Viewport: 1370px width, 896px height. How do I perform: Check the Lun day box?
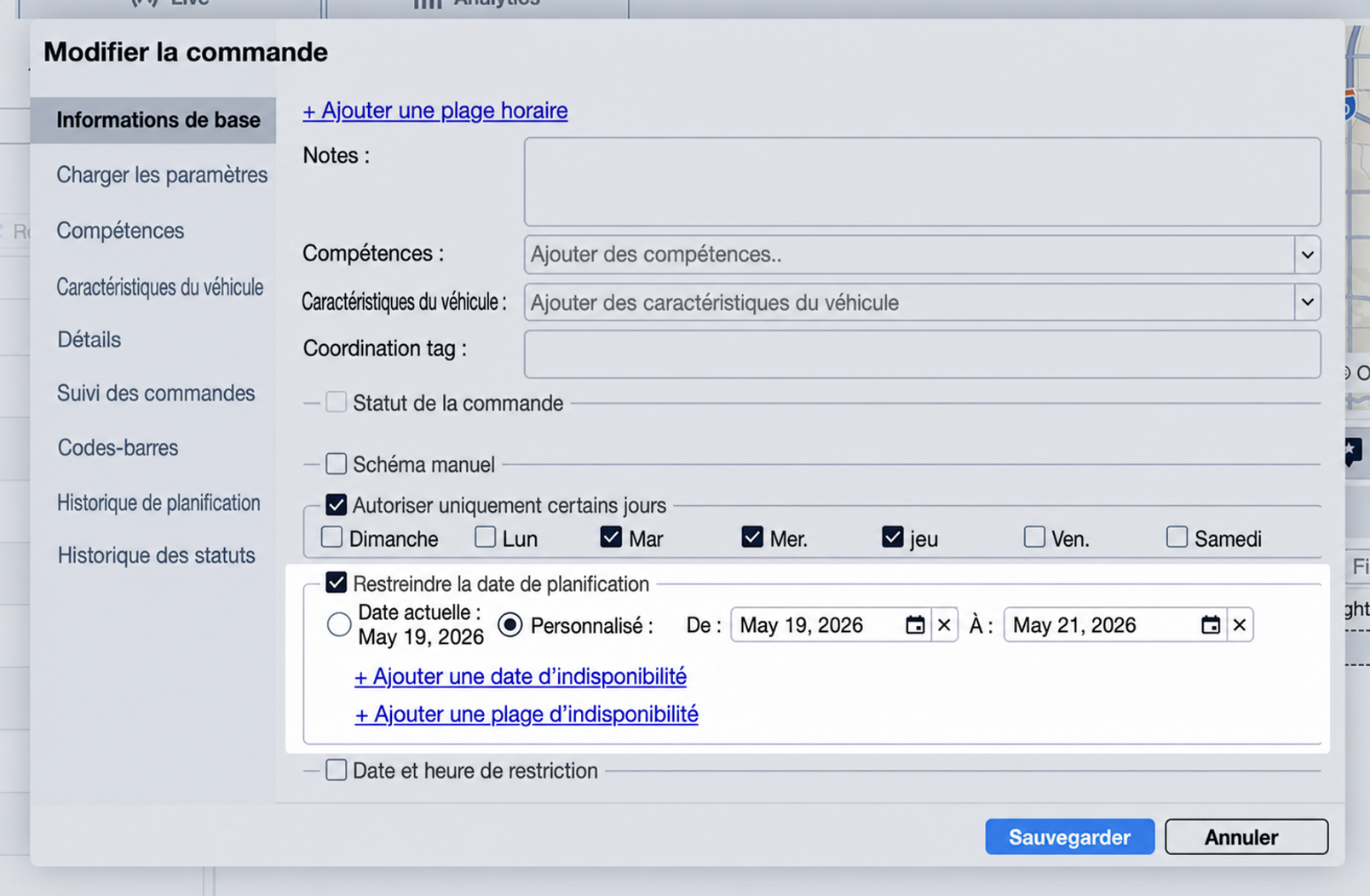tap(486, 537)
